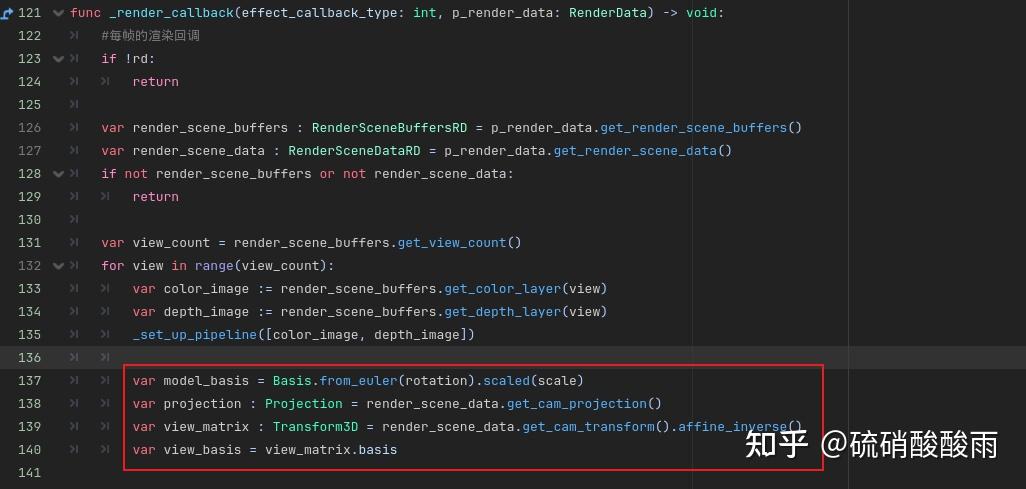Click the view_count variable declaration on line 131
Screen dimensions: 1026x489
coord(171,243)
